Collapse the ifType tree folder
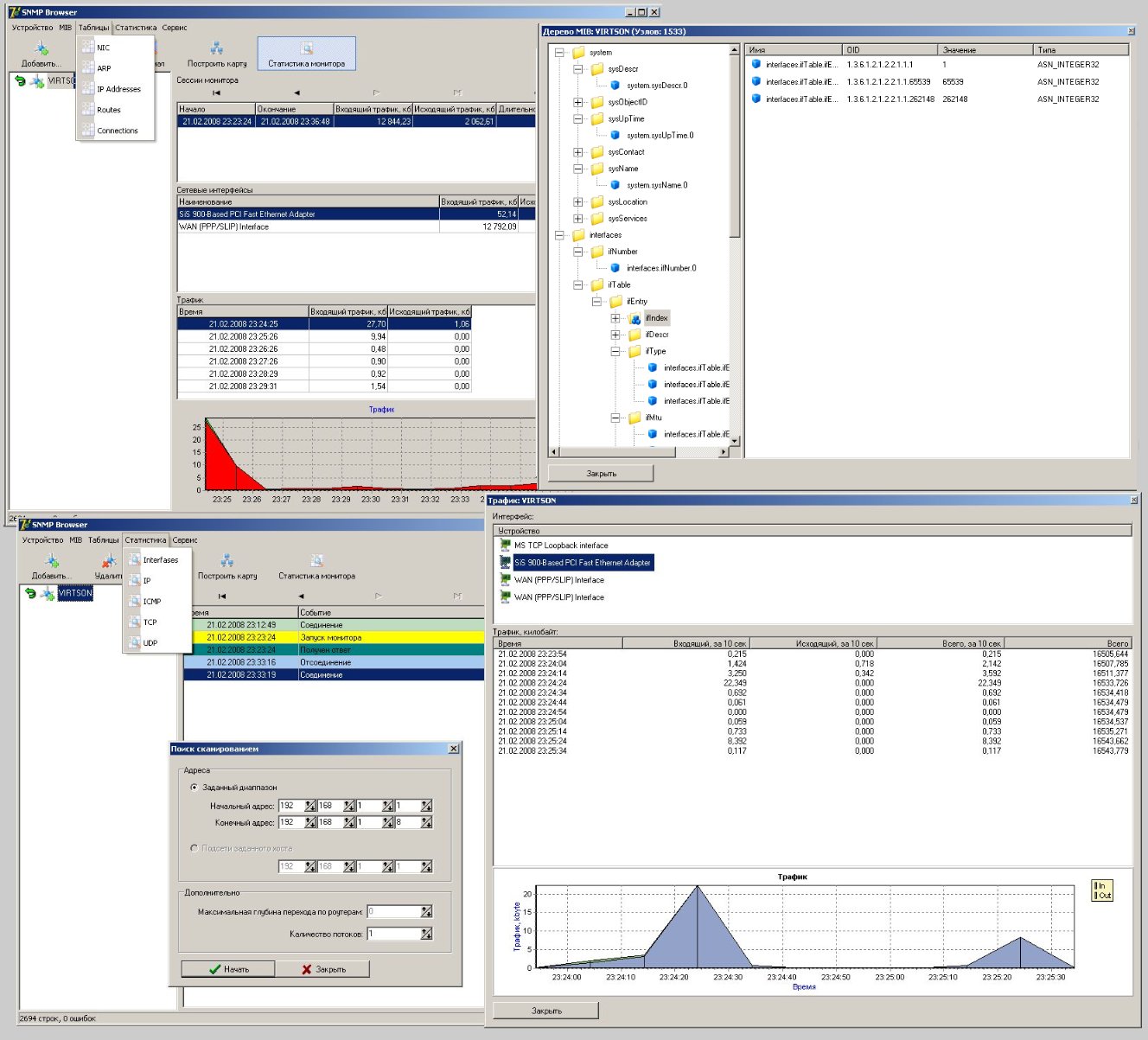The image size is (1148, 1040). pos(615,351)
